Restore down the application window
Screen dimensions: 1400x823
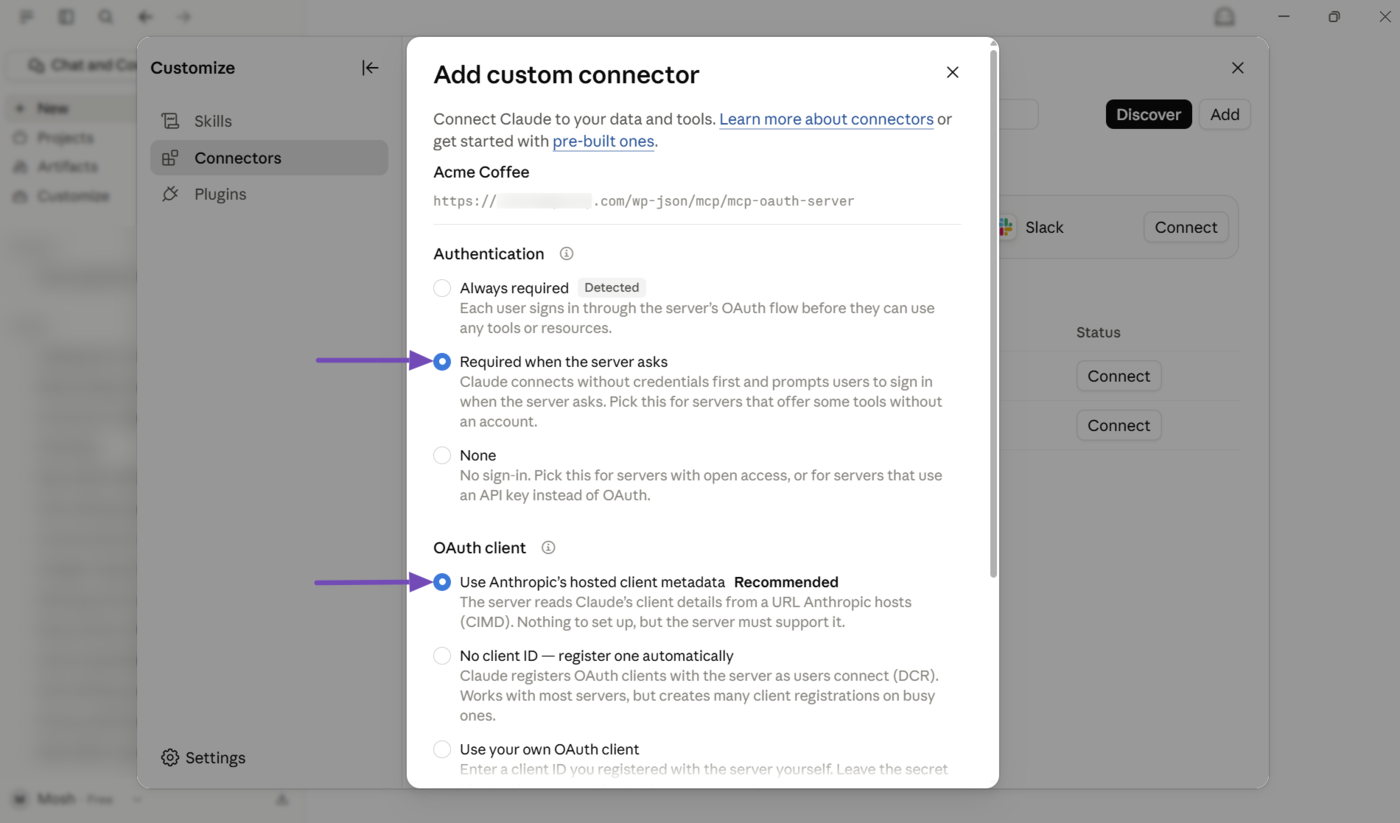point(1334,17)
